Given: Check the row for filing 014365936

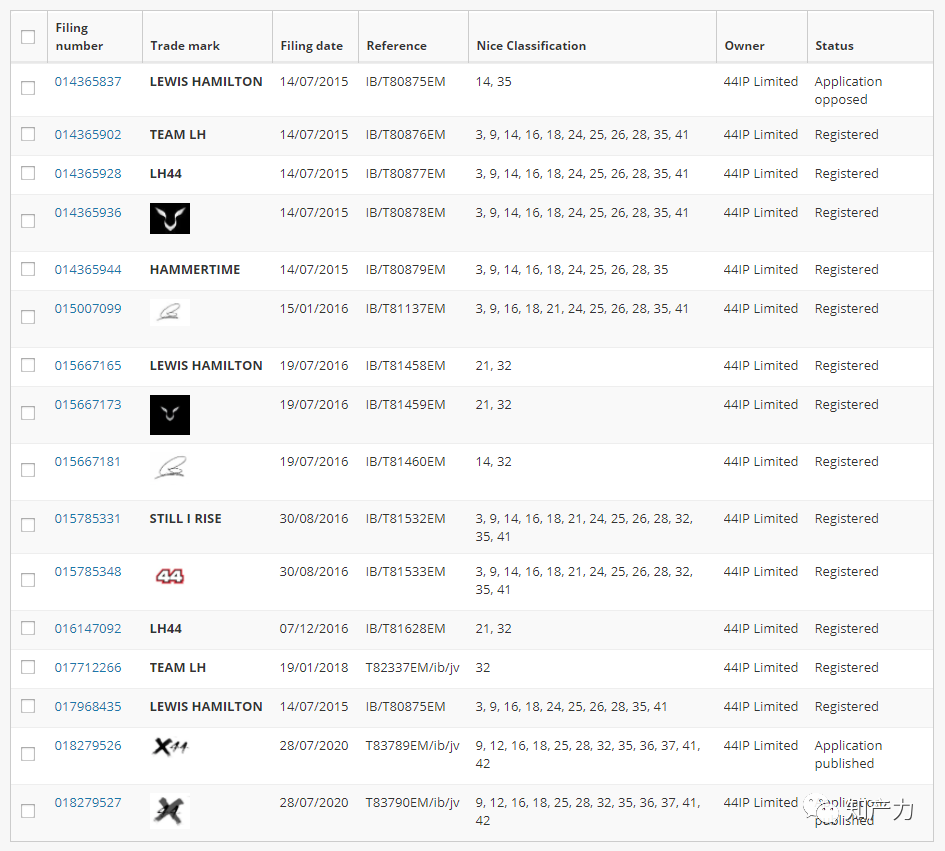Looking at the screenshot, I should (28, 221).
